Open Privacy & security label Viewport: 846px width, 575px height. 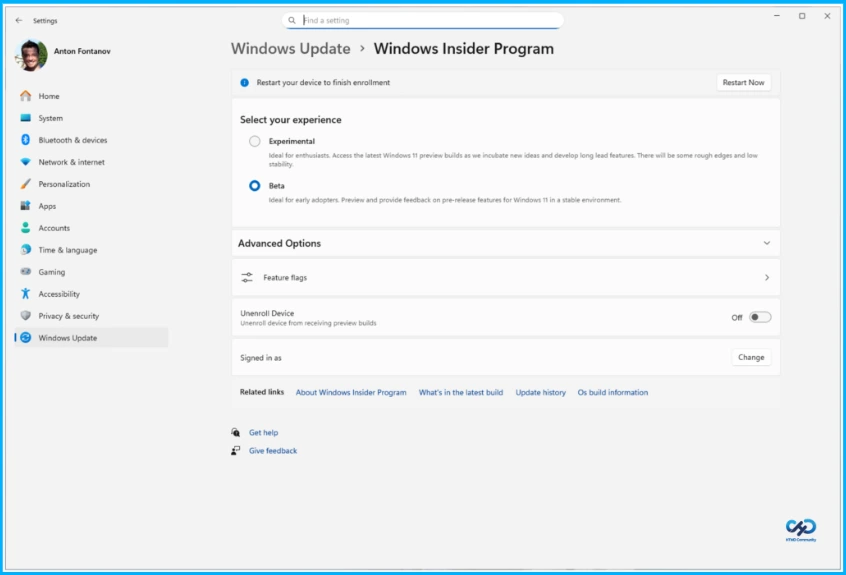pyautogui.click(x=69, y=316)
